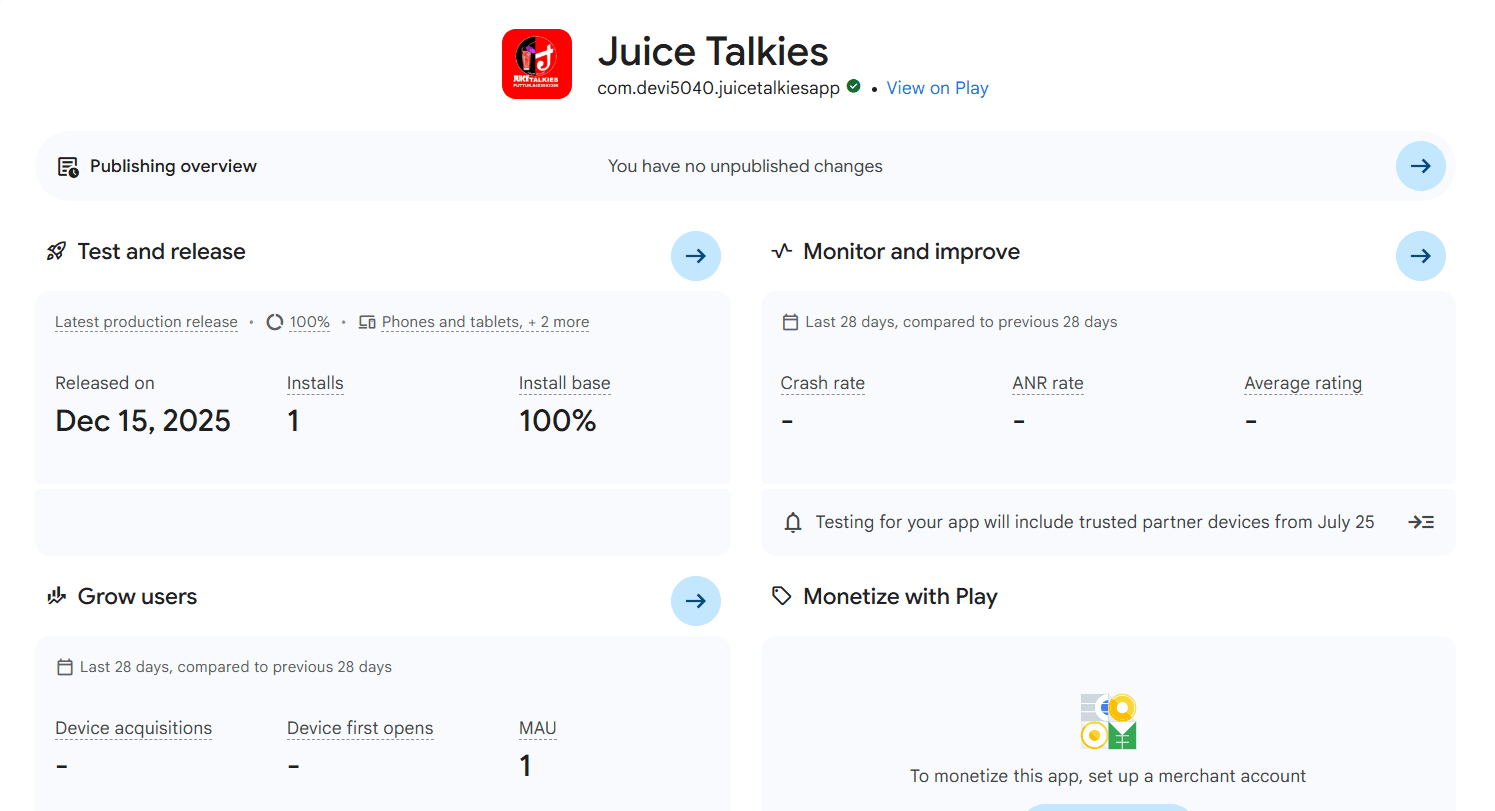The image size is (1495, 811).
Task: Click the merchant account illustration
Action: 1108,721
